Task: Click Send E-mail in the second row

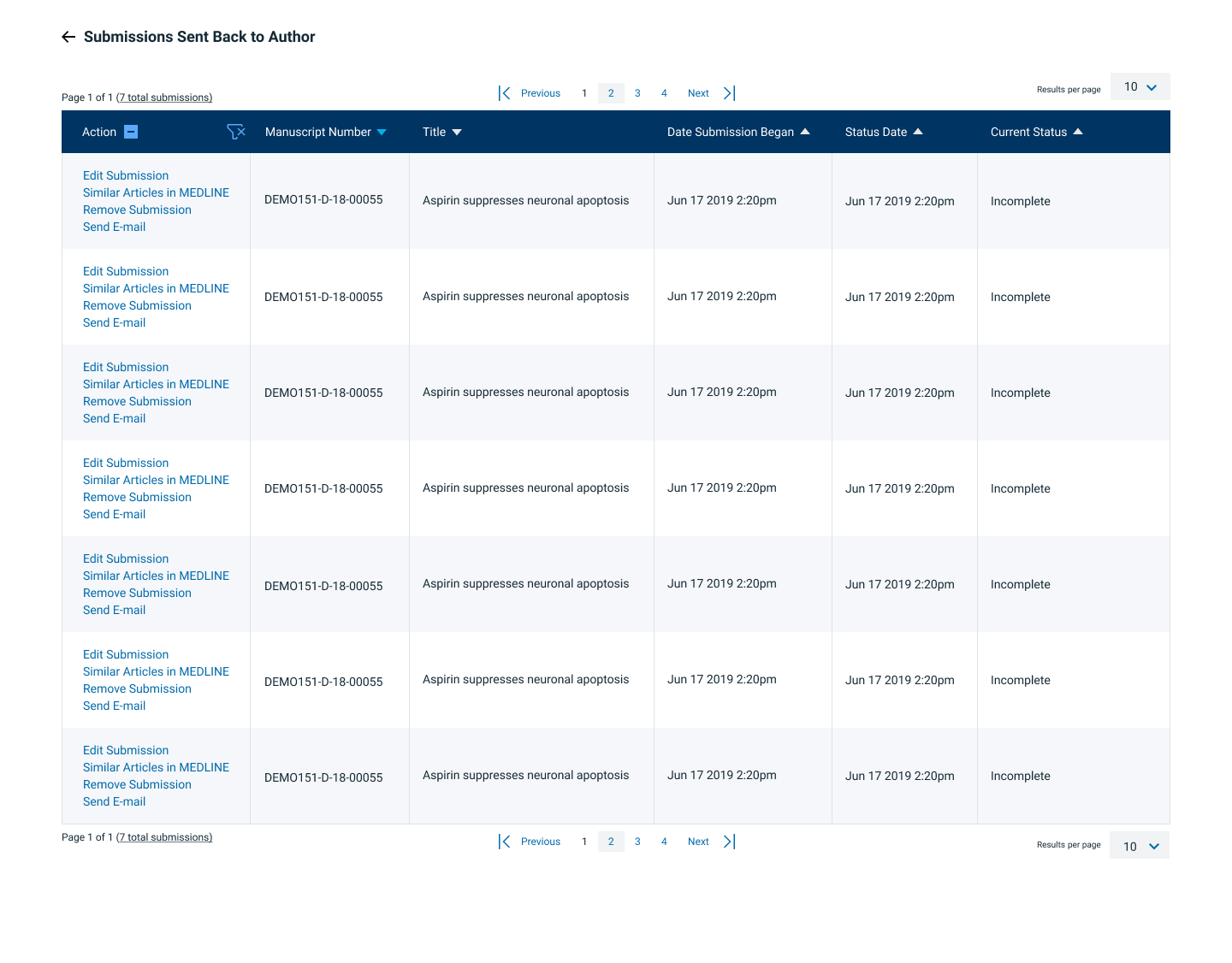Action: (114, 322)
